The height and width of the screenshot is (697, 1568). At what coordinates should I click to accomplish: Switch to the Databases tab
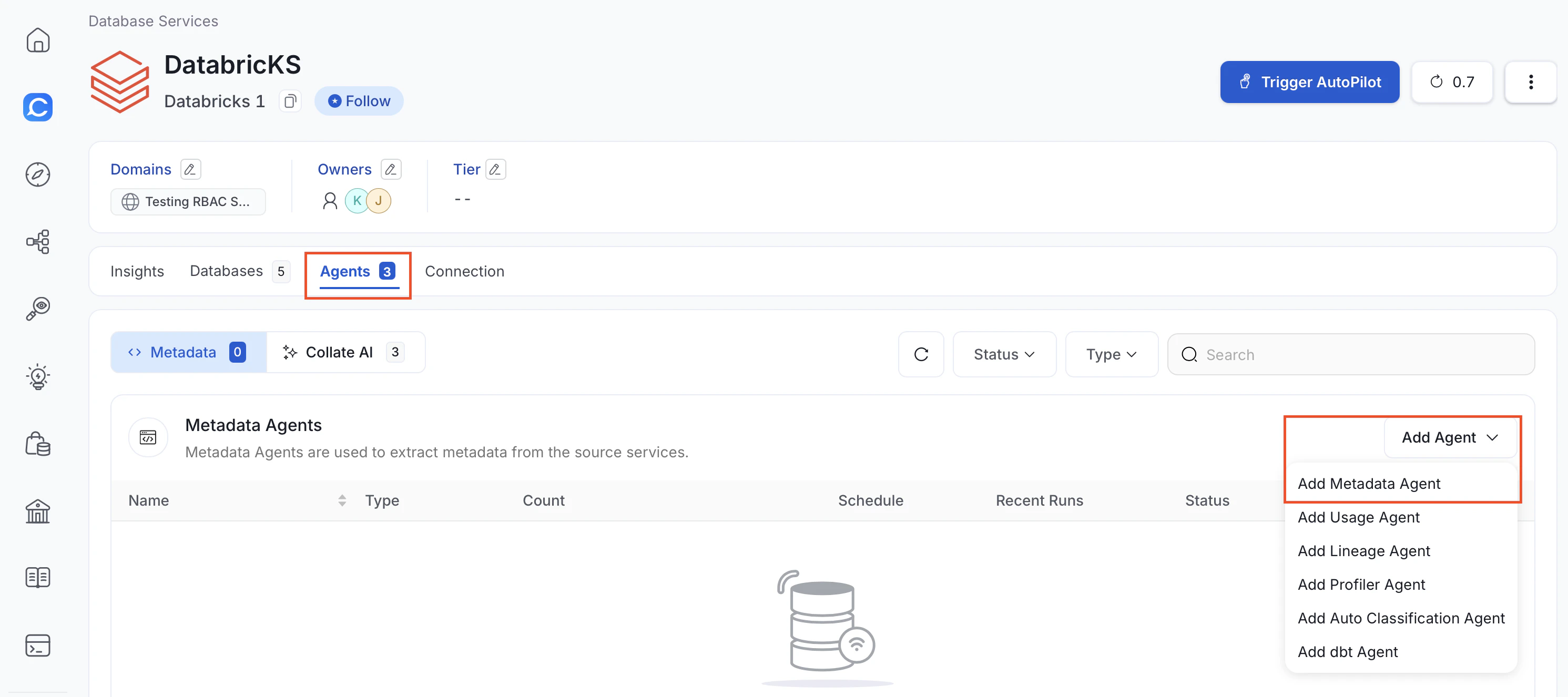pos(239,272)
